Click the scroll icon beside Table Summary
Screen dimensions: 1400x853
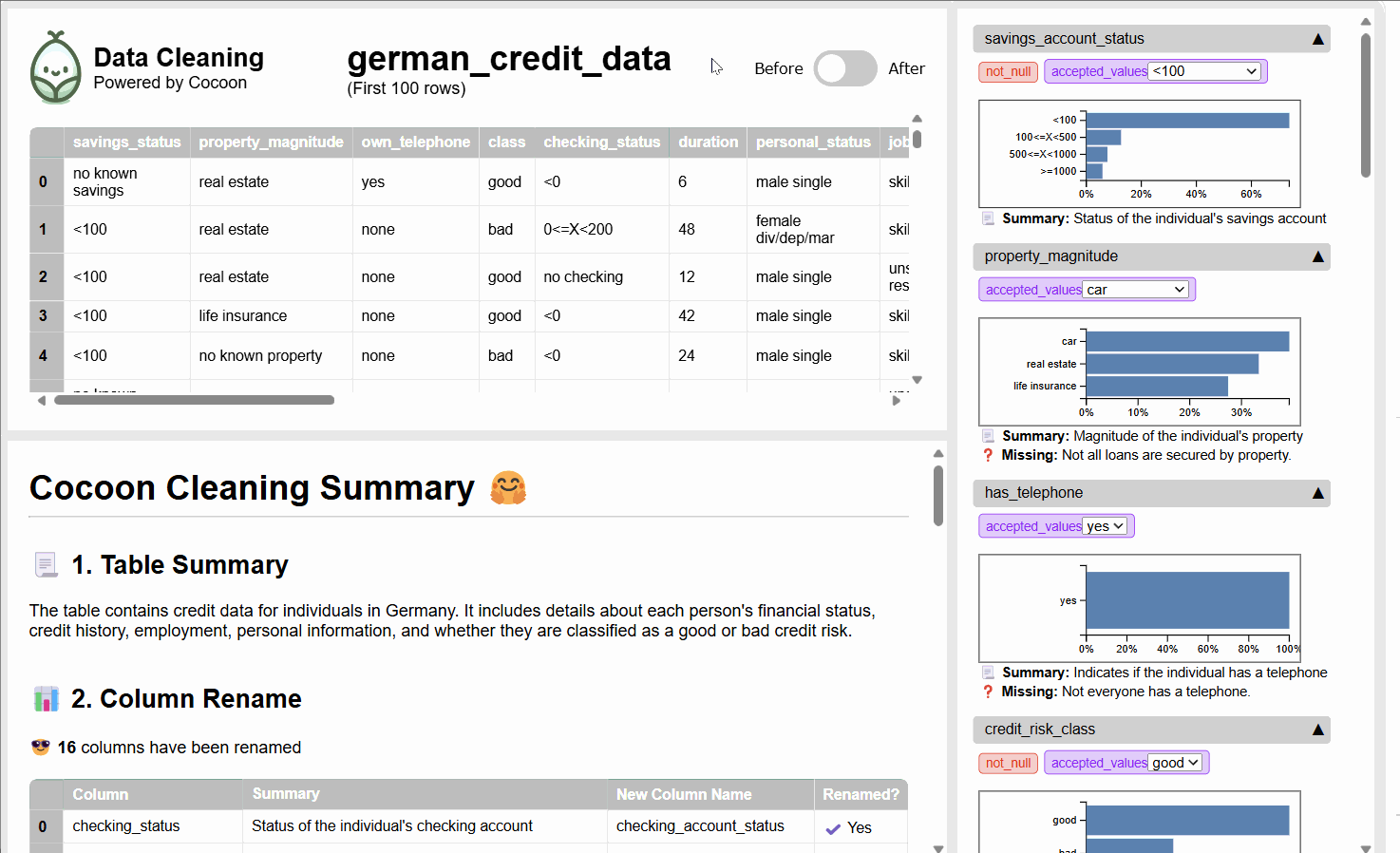(46, 565)
